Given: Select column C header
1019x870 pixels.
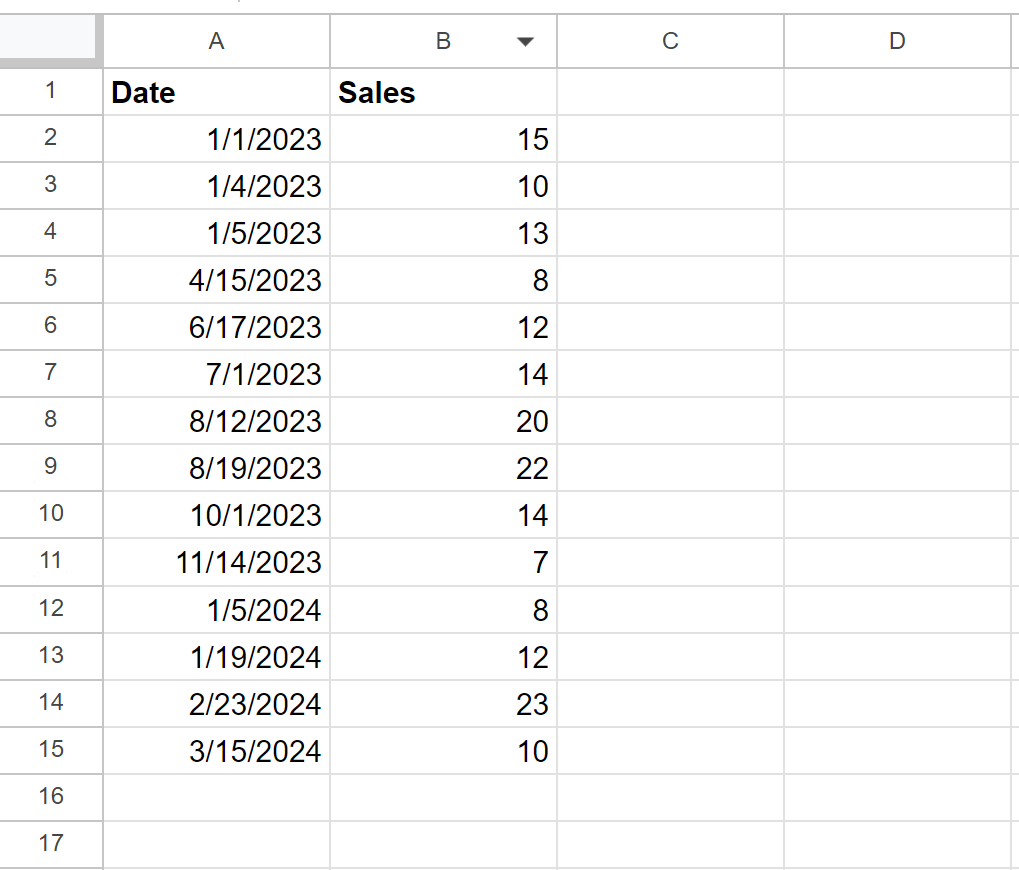Looking at the screenshot, I should tap(670, 42).
